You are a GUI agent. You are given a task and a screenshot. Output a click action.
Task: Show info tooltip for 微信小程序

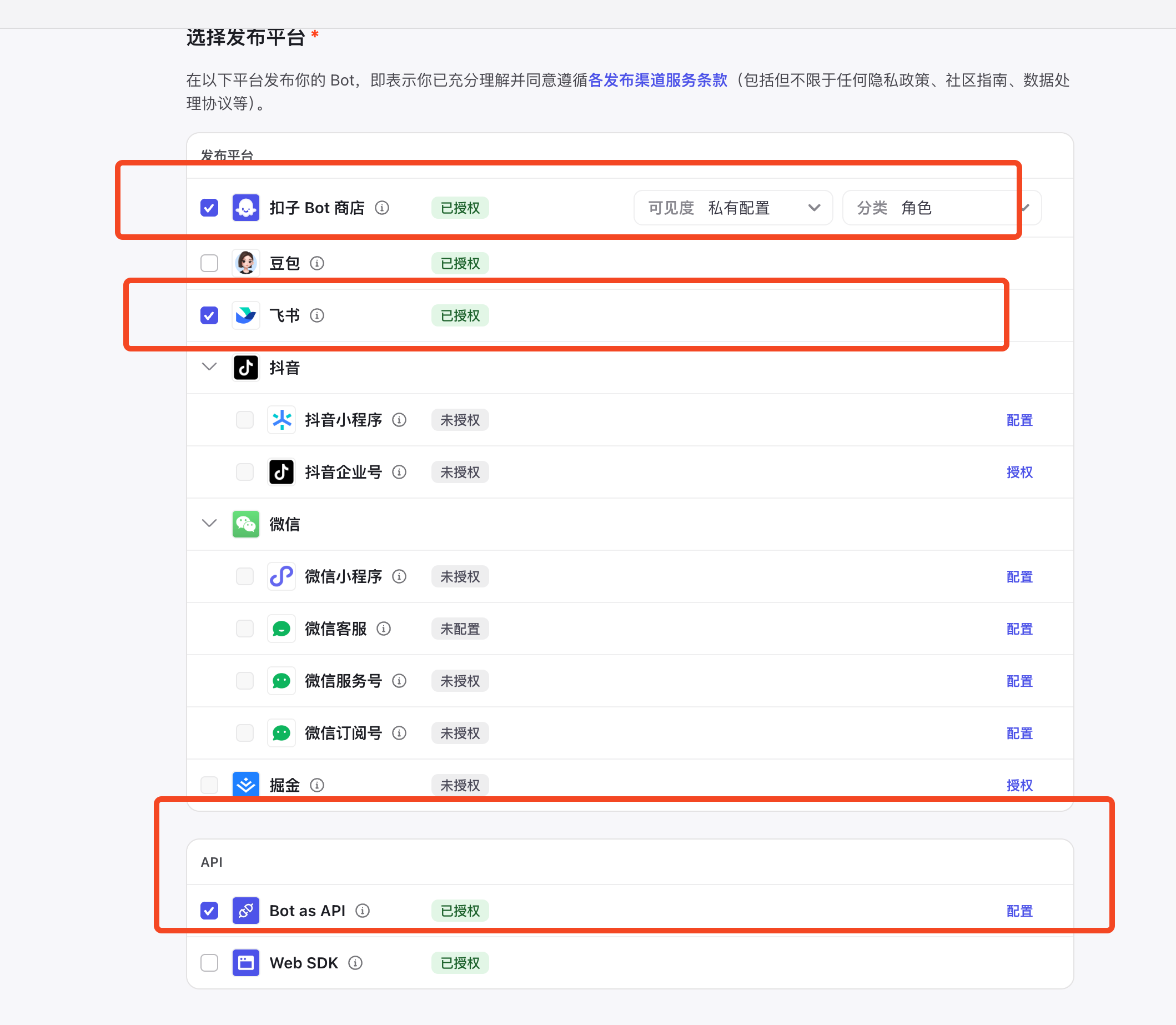click(x=399, y=576)
